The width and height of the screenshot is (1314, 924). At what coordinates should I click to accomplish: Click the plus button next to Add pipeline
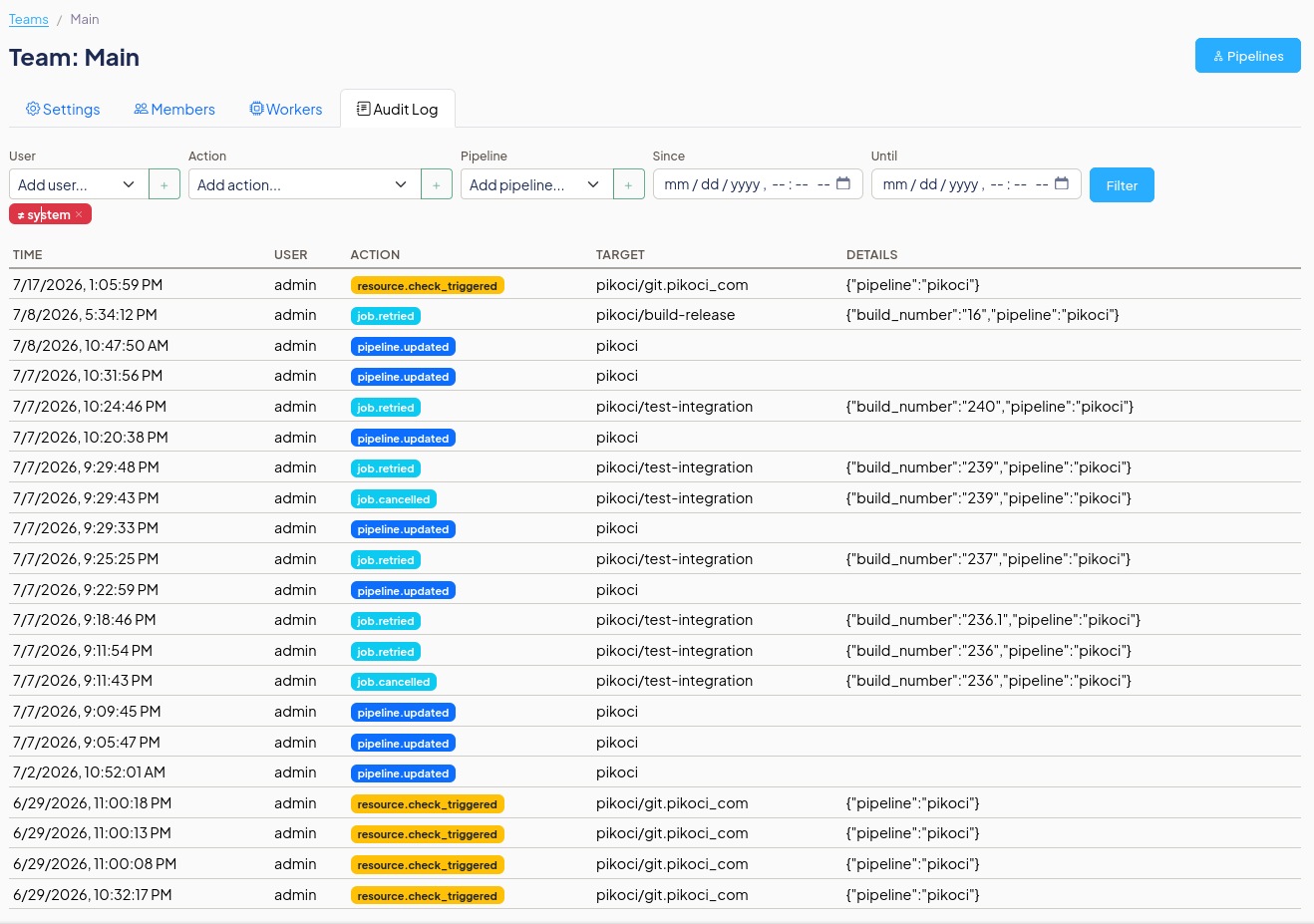[628, 184]
